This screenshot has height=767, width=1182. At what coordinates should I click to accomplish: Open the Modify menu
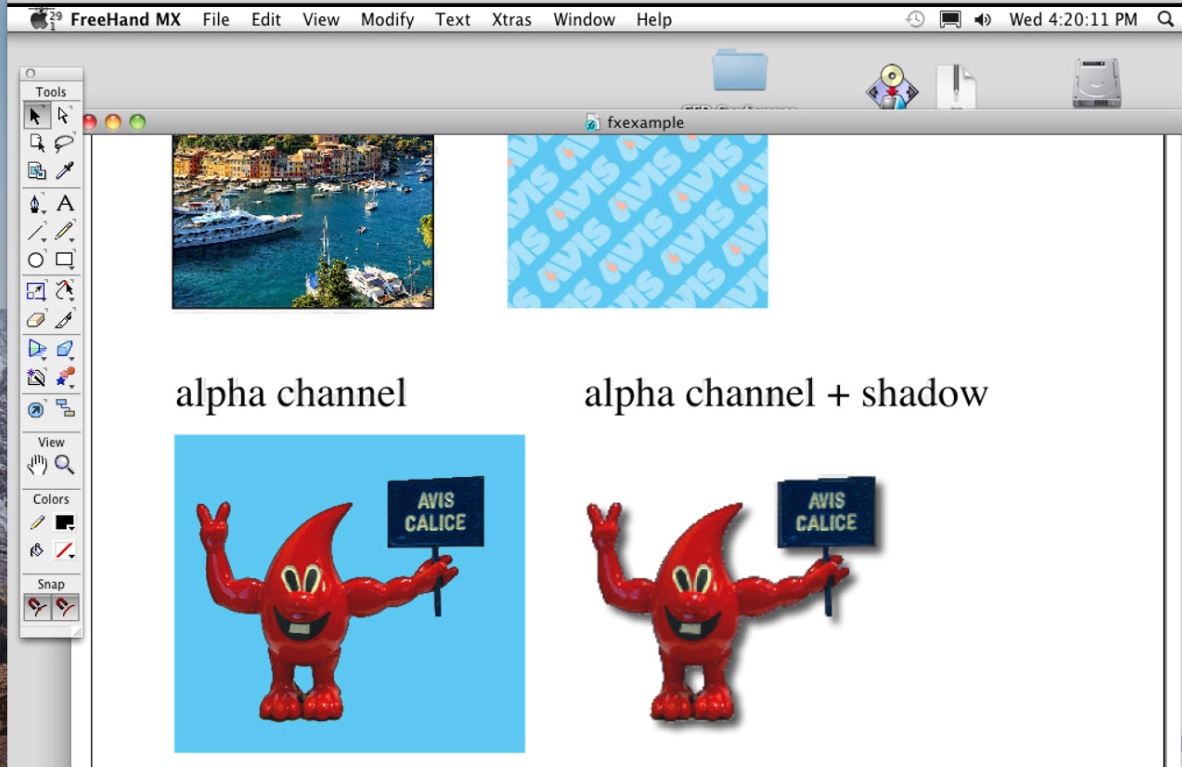[x=387, y=20]
